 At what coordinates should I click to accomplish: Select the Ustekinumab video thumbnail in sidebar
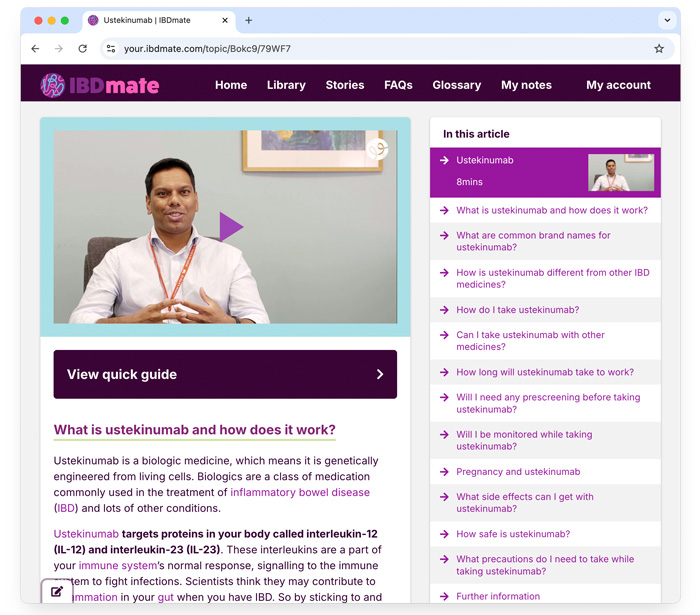621,172
